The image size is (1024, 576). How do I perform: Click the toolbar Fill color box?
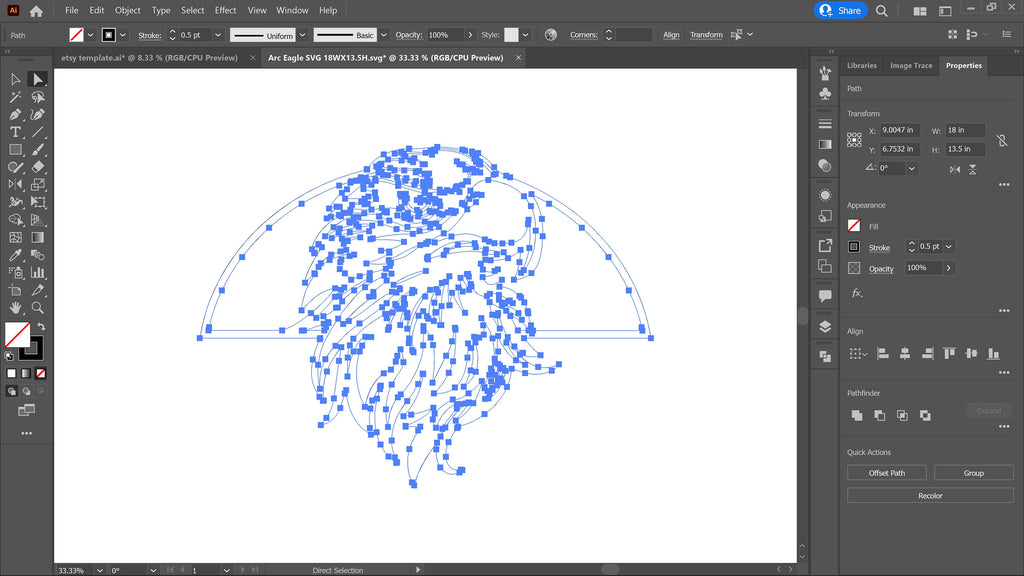coord(17,335)
